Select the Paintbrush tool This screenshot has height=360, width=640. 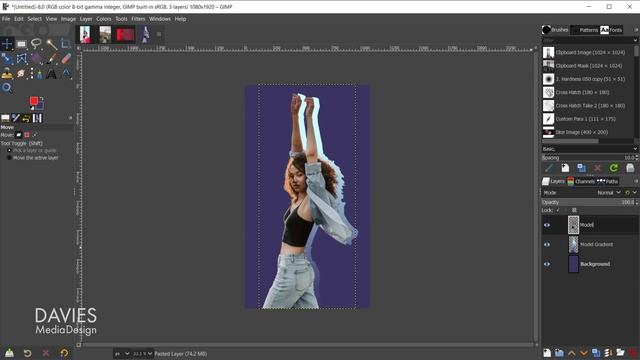pyautogui.click(x=51, y=58)
